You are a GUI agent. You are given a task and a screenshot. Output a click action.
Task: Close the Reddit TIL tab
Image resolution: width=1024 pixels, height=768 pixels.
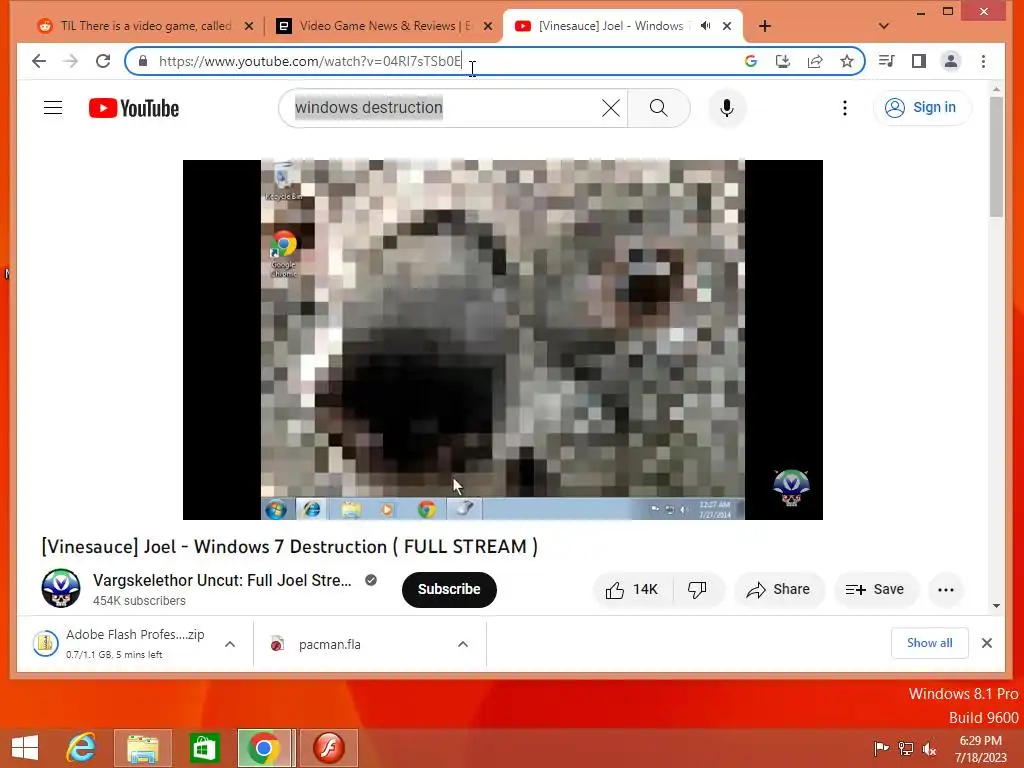tap(249, 26)
